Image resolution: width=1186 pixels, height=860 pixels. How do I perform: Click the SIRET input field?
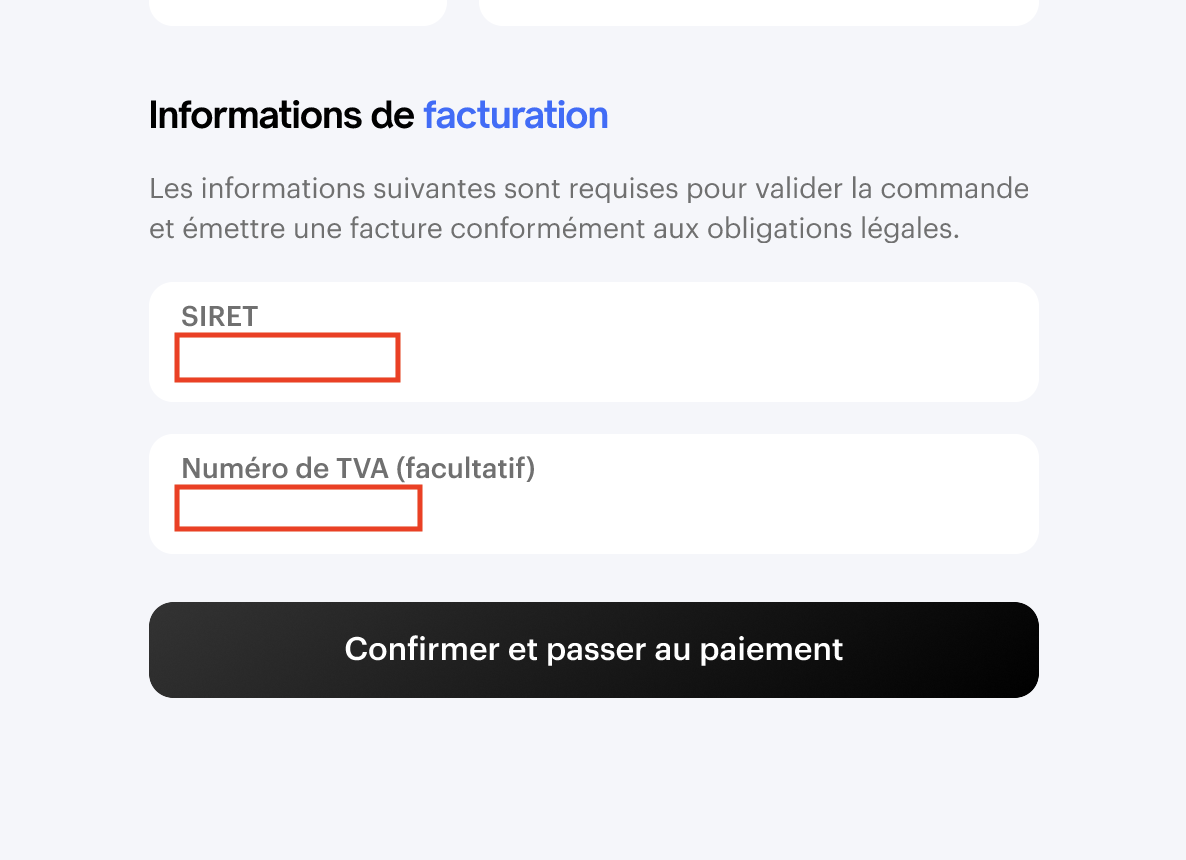tap(287, 358)
